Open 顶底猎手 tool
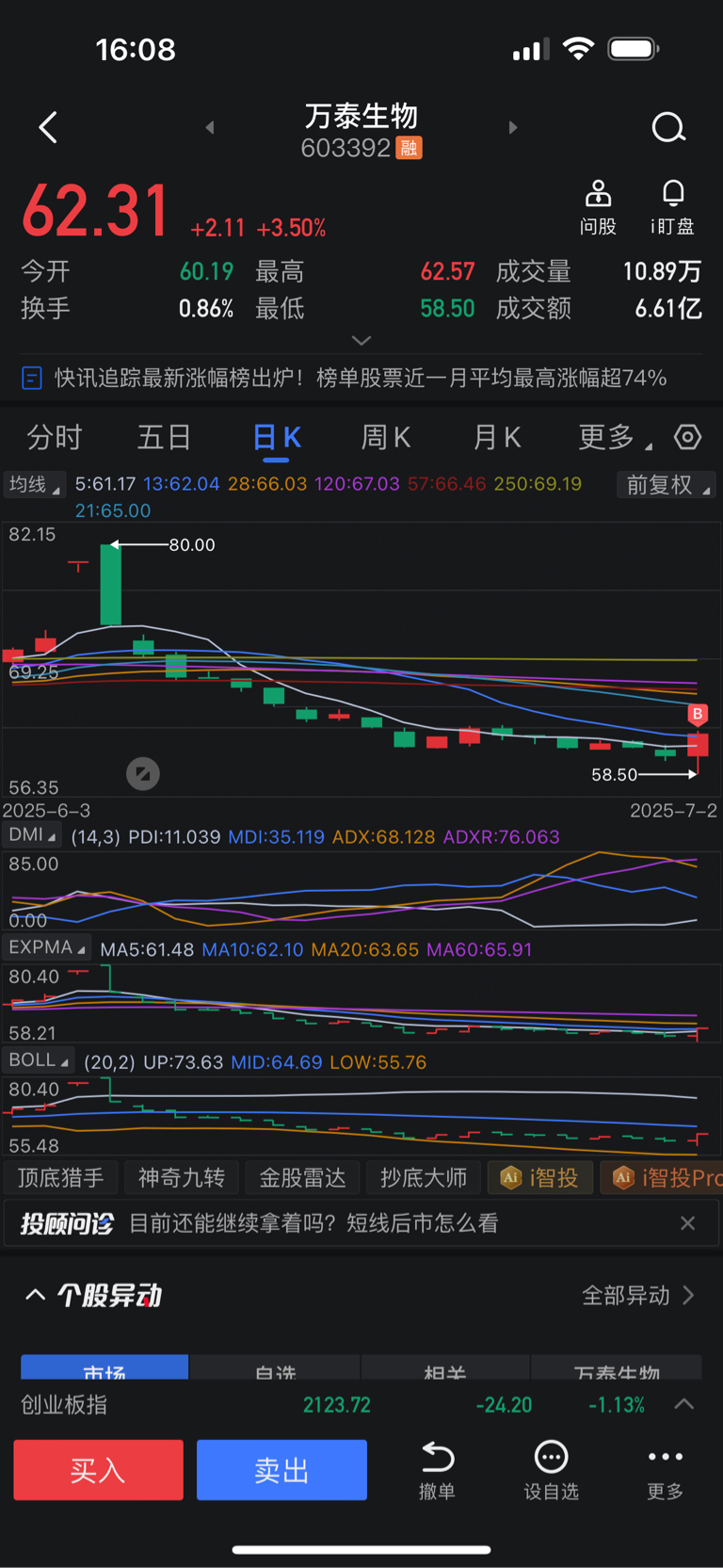This screenshot has height=1568, width=723. pos(60,1177)
